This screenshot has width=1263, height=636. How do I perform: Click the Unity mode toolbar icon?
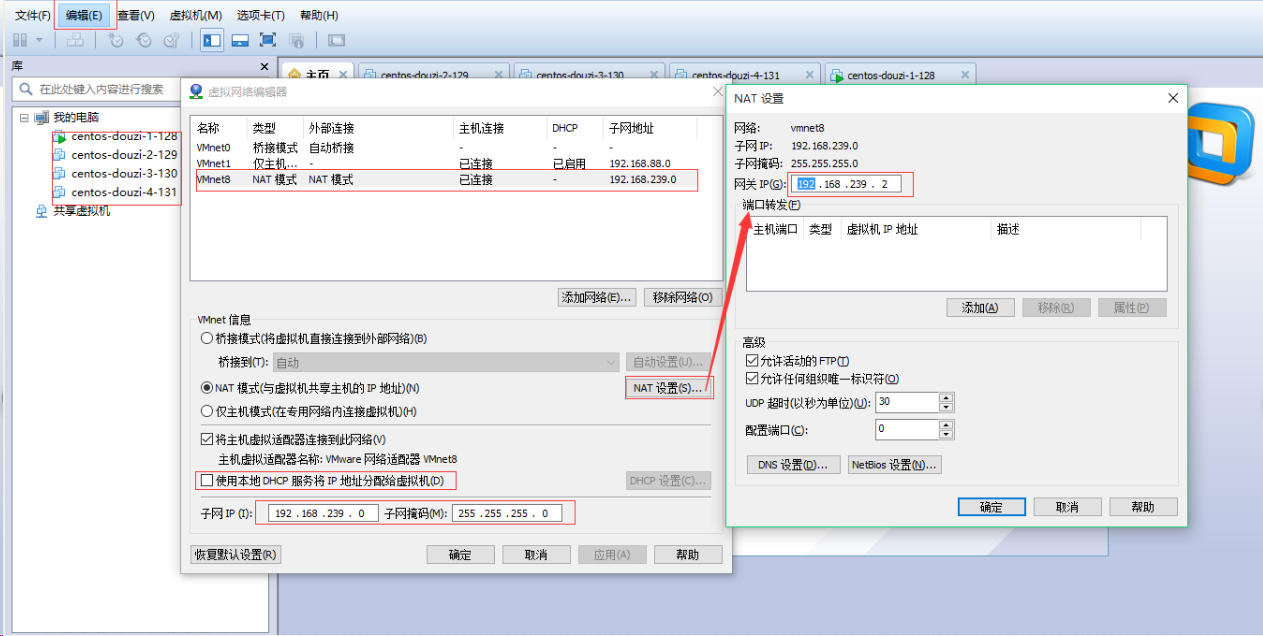[x=296, y=40]
